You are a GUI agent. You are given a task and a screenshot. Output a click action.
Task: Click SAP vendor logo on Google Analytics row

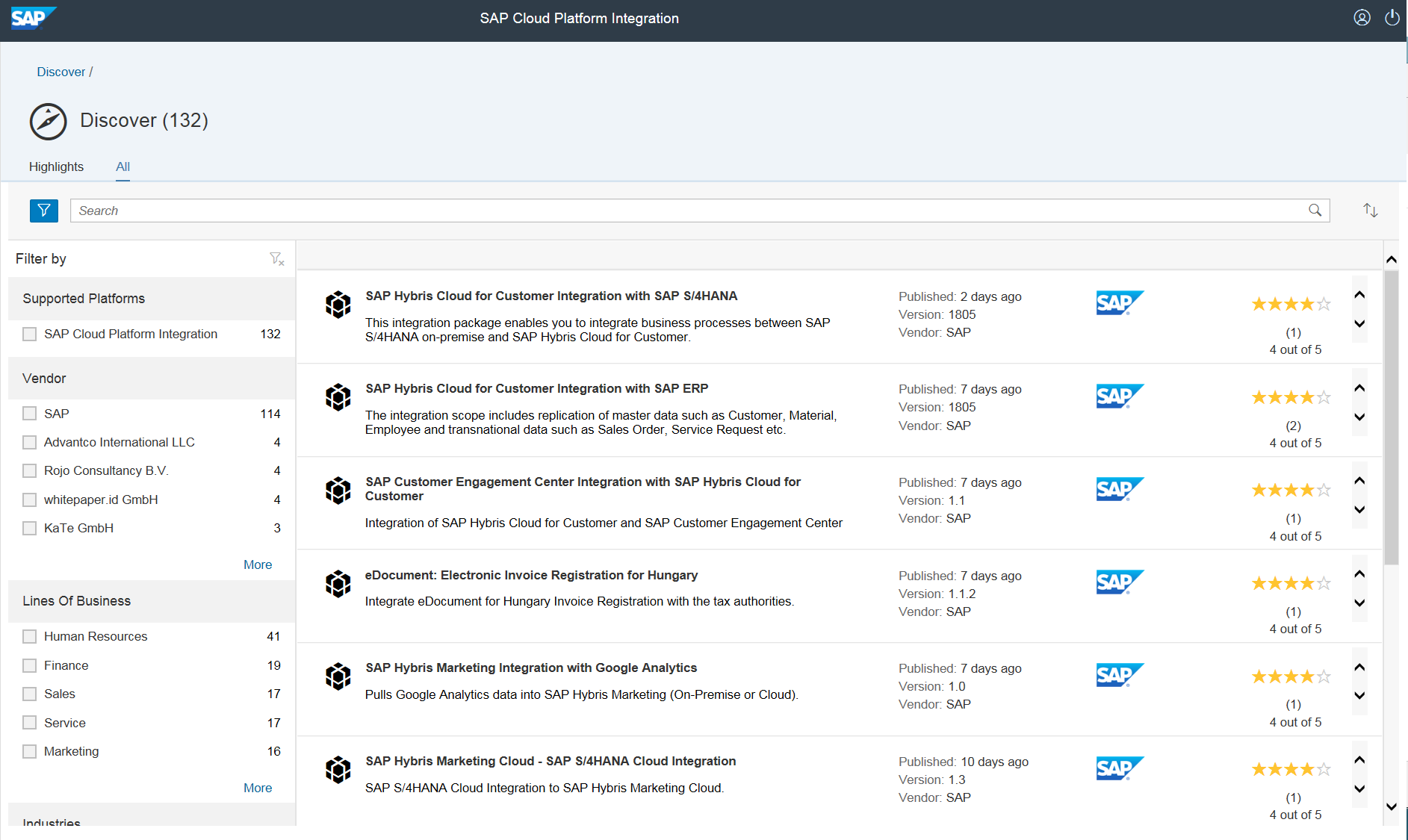pos(1120,675)
